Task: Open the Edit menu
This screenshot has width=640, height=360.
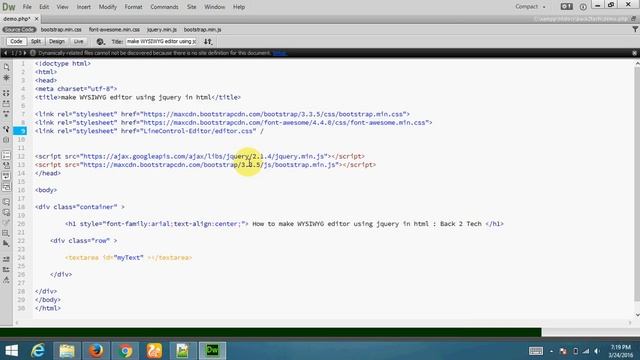Action: pyautogui.click(x=44, y=7)
